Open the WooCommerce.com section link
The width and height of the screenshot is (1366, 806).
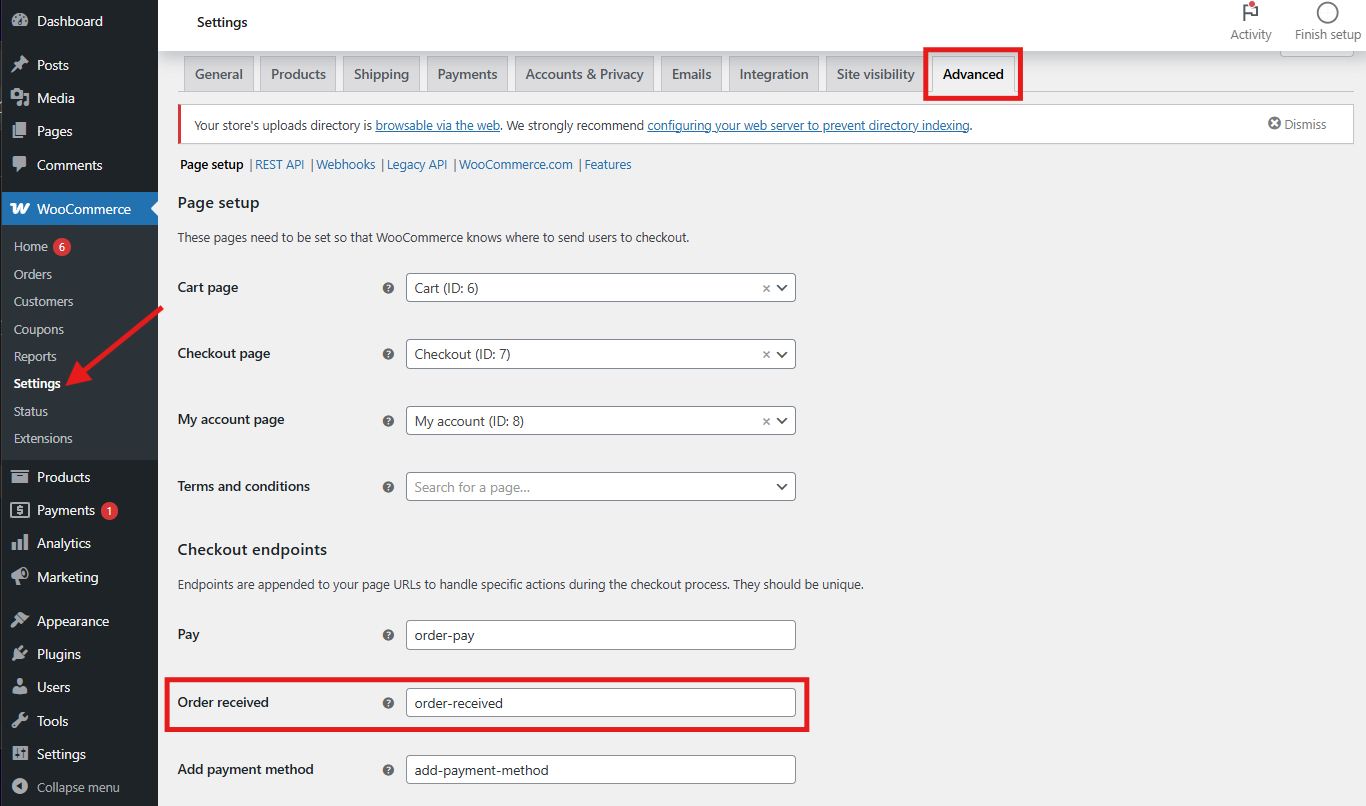pyautogui.click(x=516, y=165)
